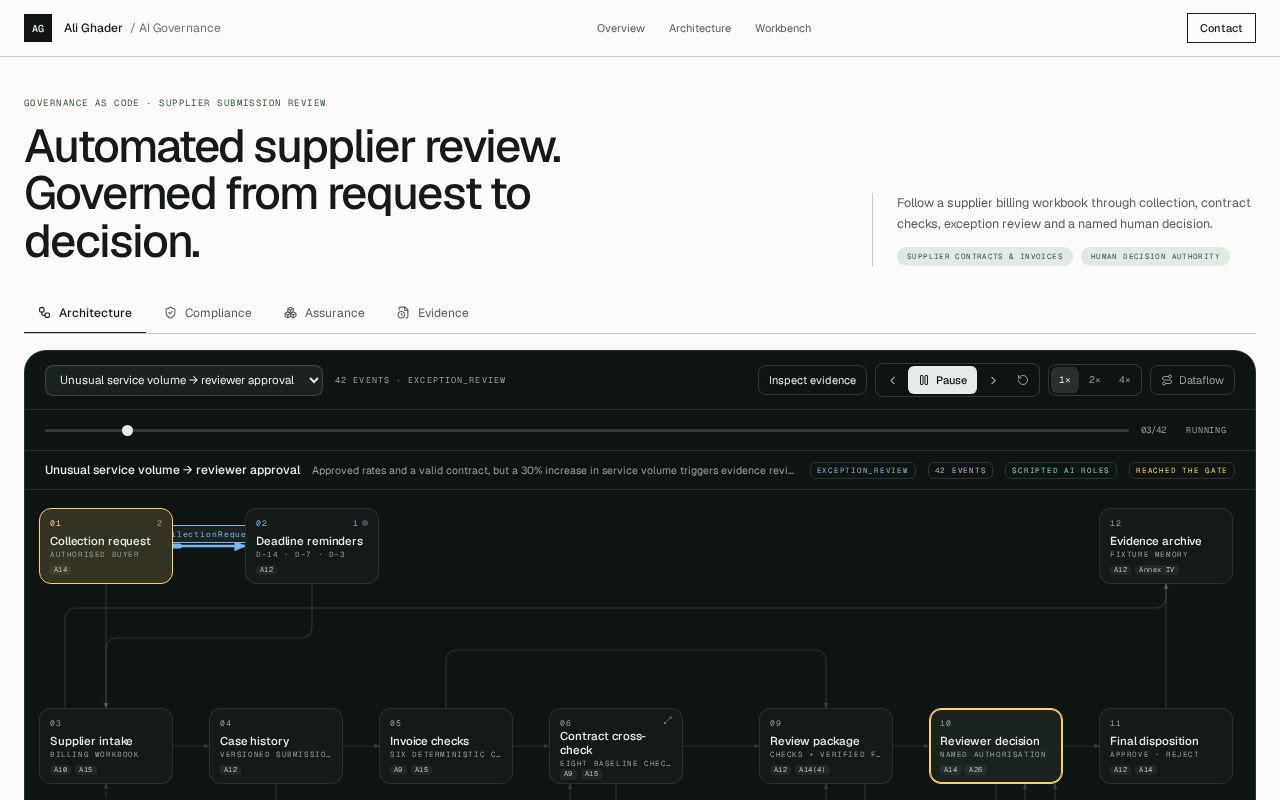Click the REACHED THE GATE tag
The height and width of the screenshot is (800, 1280).
click(x=1182, y=470)
